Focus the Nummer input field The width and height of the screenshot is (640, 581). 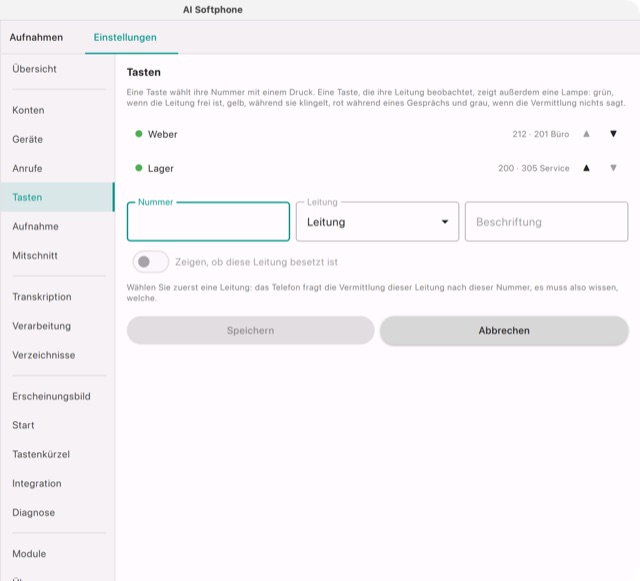tap(208, 222)
